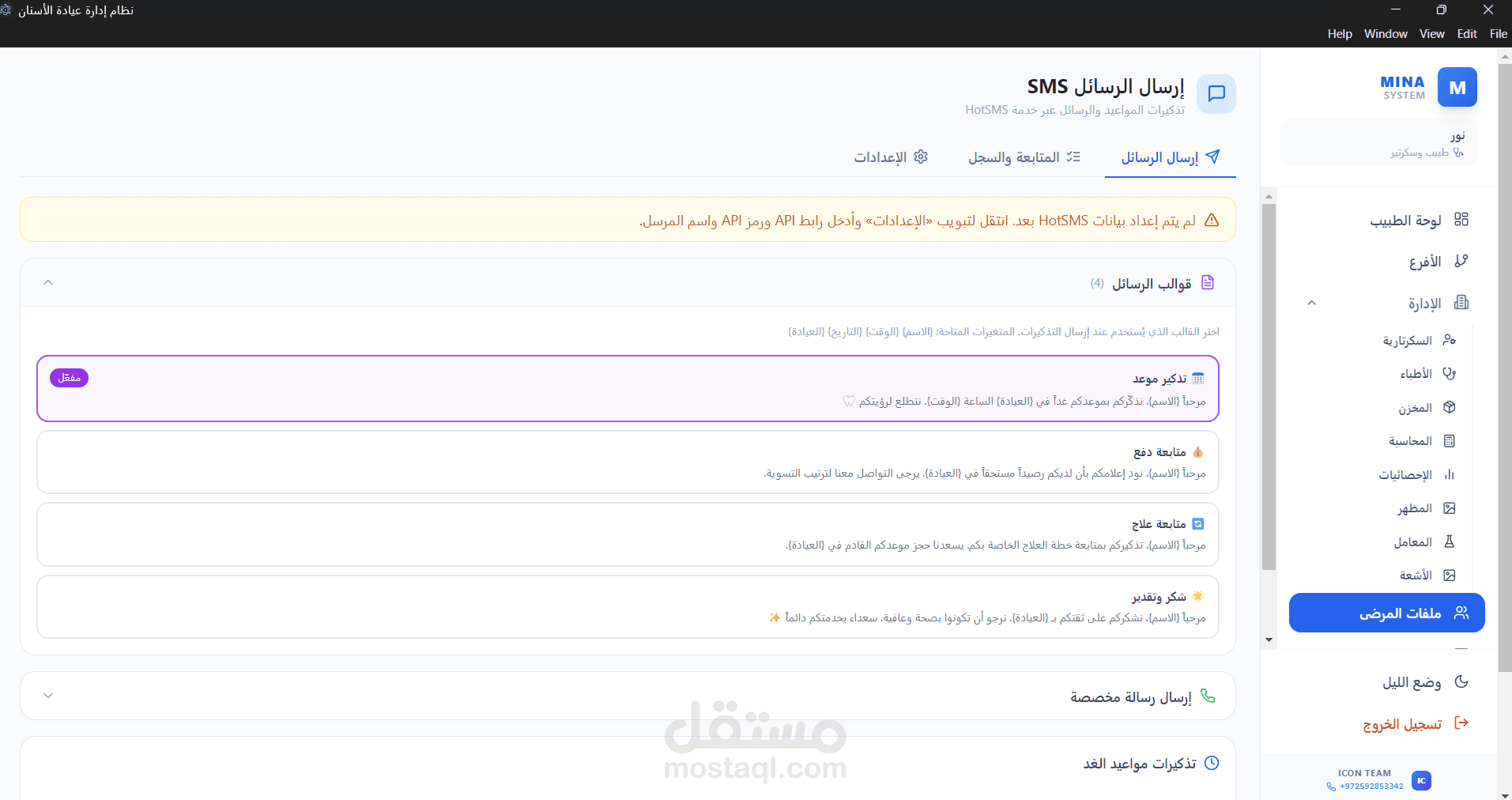Go to the الإعدادات tab
1512x800 pixels.
(891, 157)
